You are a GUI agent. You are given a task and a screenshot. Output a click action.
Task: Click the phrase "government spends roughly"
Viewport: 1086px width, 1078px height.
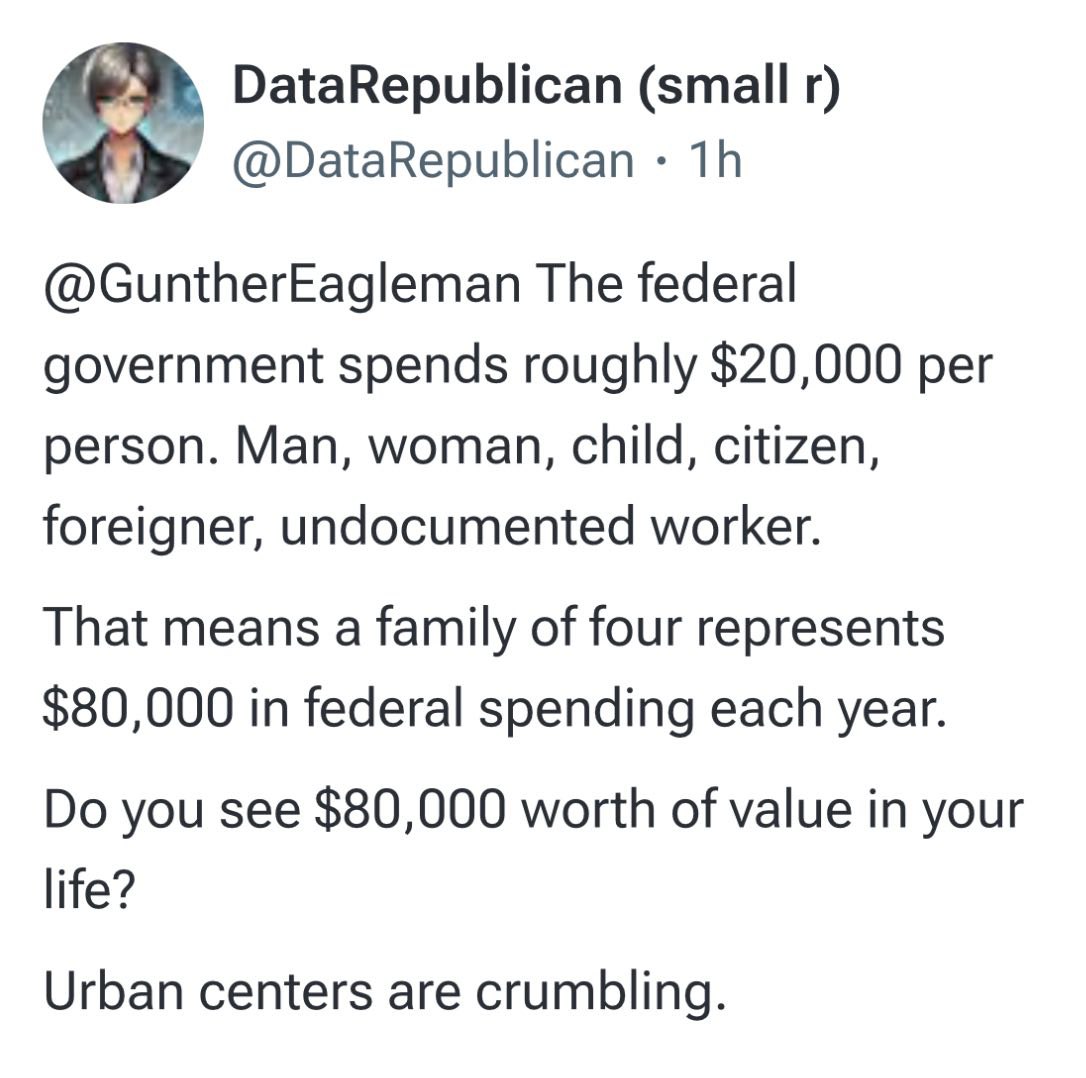[x=371, y=366]
